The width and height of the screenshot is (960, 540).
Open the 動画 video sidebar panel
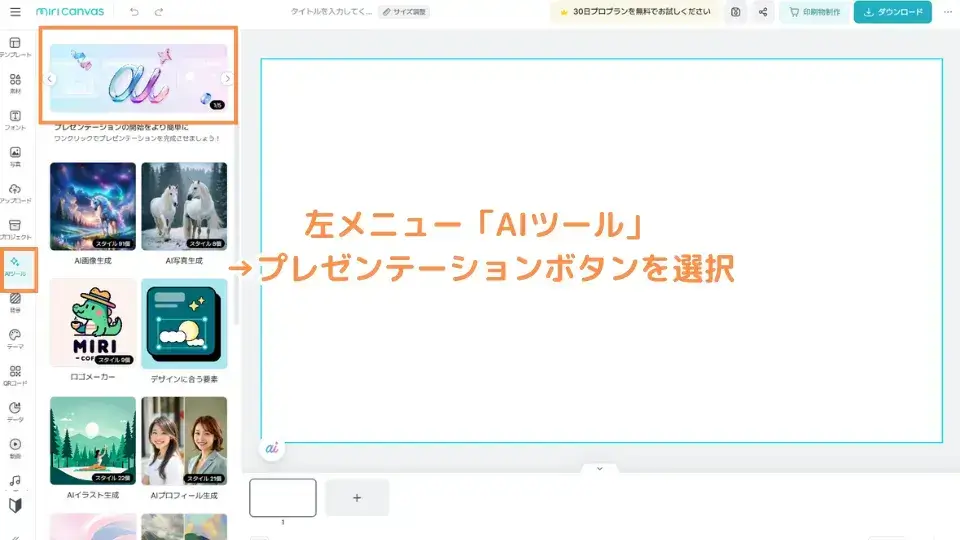tap(15, 449)
